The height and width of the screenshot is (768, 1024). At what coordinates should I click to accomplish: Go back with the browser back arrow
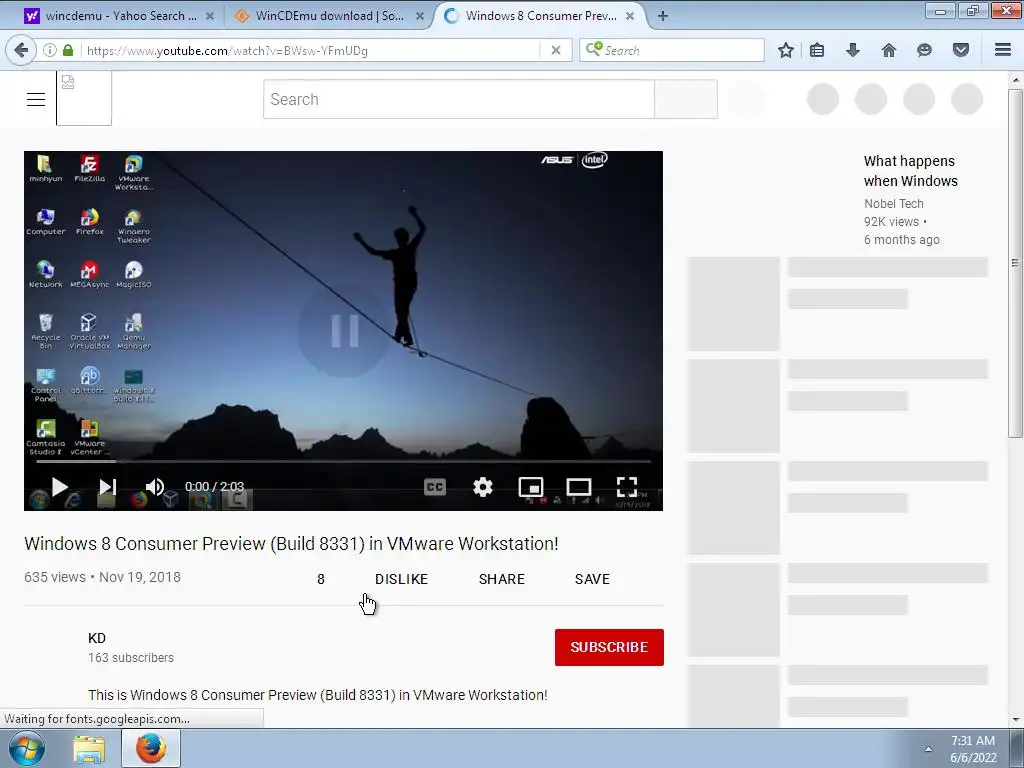coord(21,50)
